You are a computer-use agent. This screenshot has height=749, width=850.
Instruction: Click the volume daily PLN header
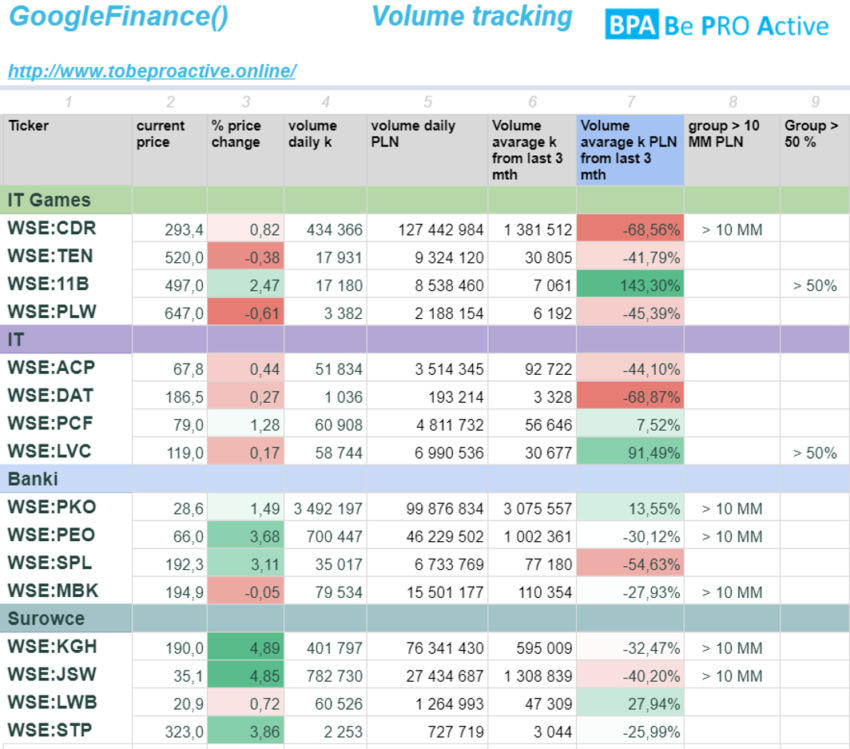[x=427, y=150]
